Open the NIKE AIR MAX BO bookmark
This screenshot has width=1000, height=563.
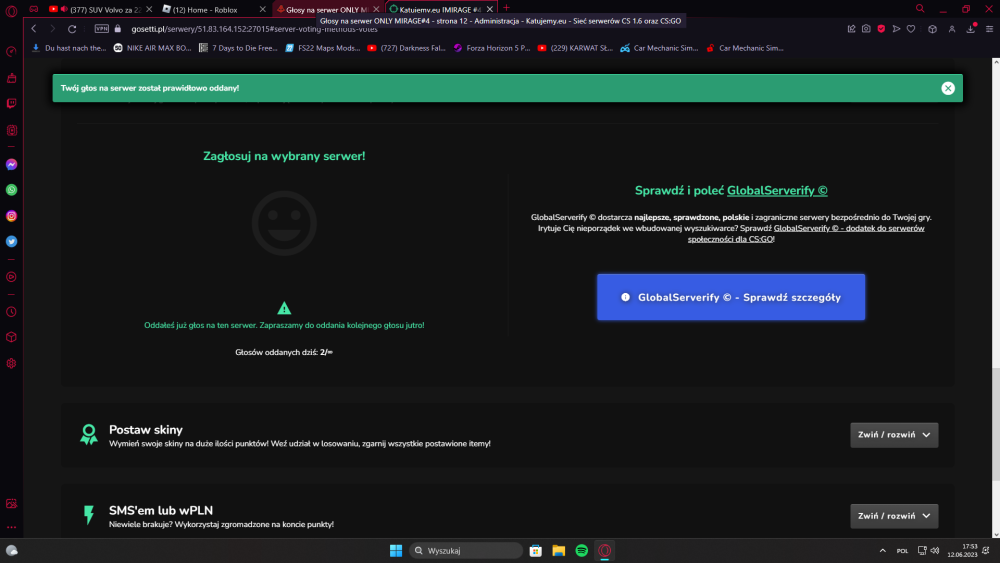click(152, 48)
